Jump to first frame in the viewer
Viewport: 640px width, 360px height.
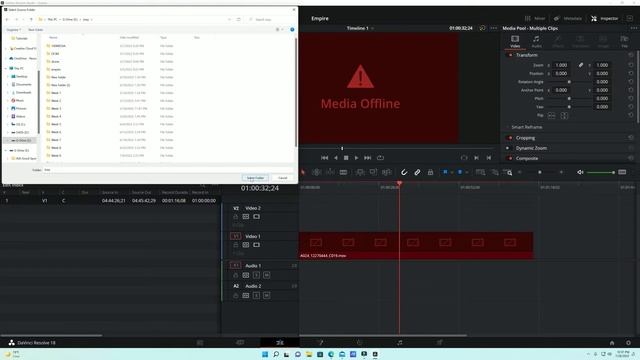click(324, 158)
